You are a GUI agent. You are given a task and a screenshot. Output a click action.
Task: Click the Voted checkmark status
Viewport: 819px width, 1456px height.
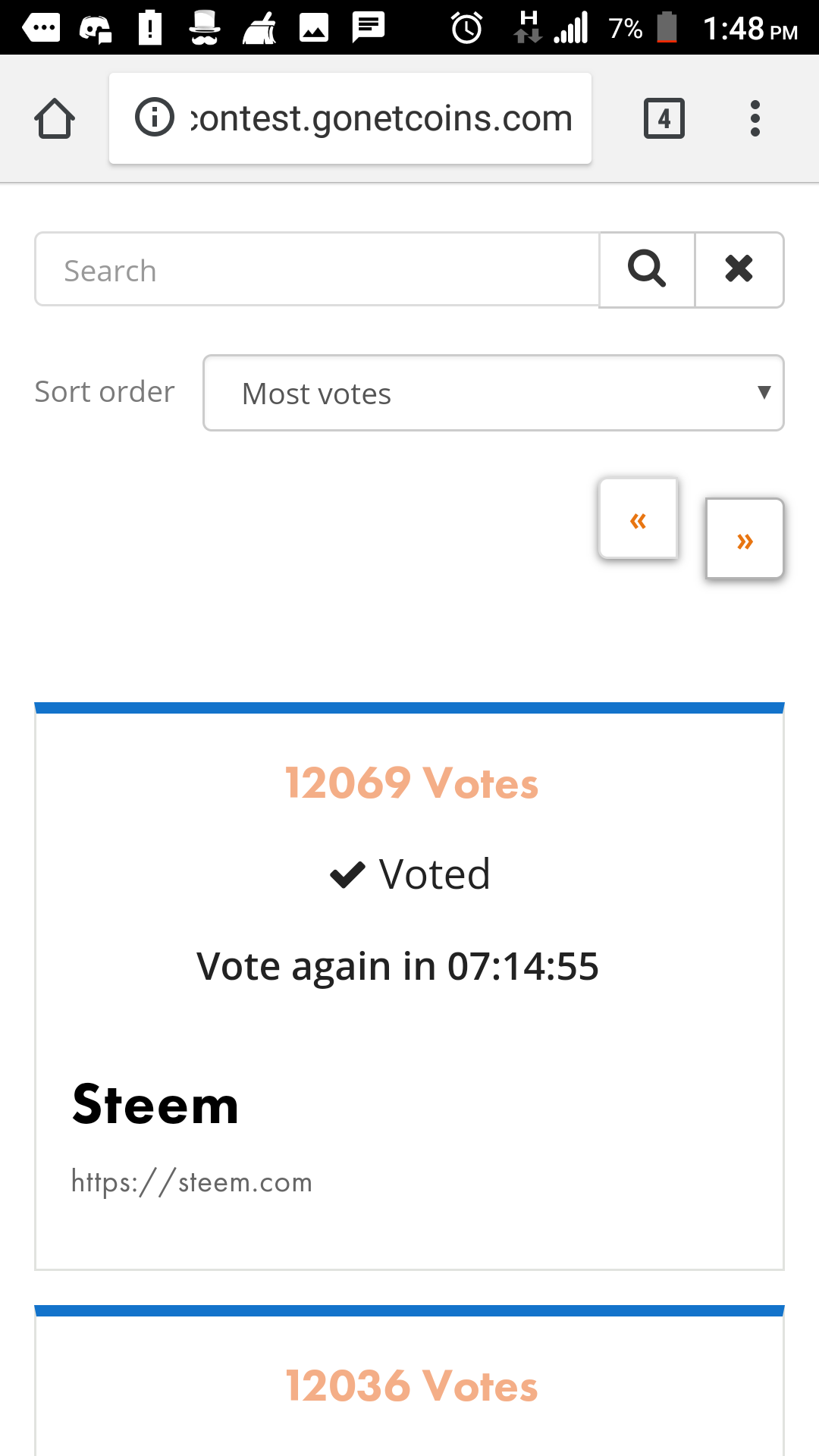click(x=410, y=874)
